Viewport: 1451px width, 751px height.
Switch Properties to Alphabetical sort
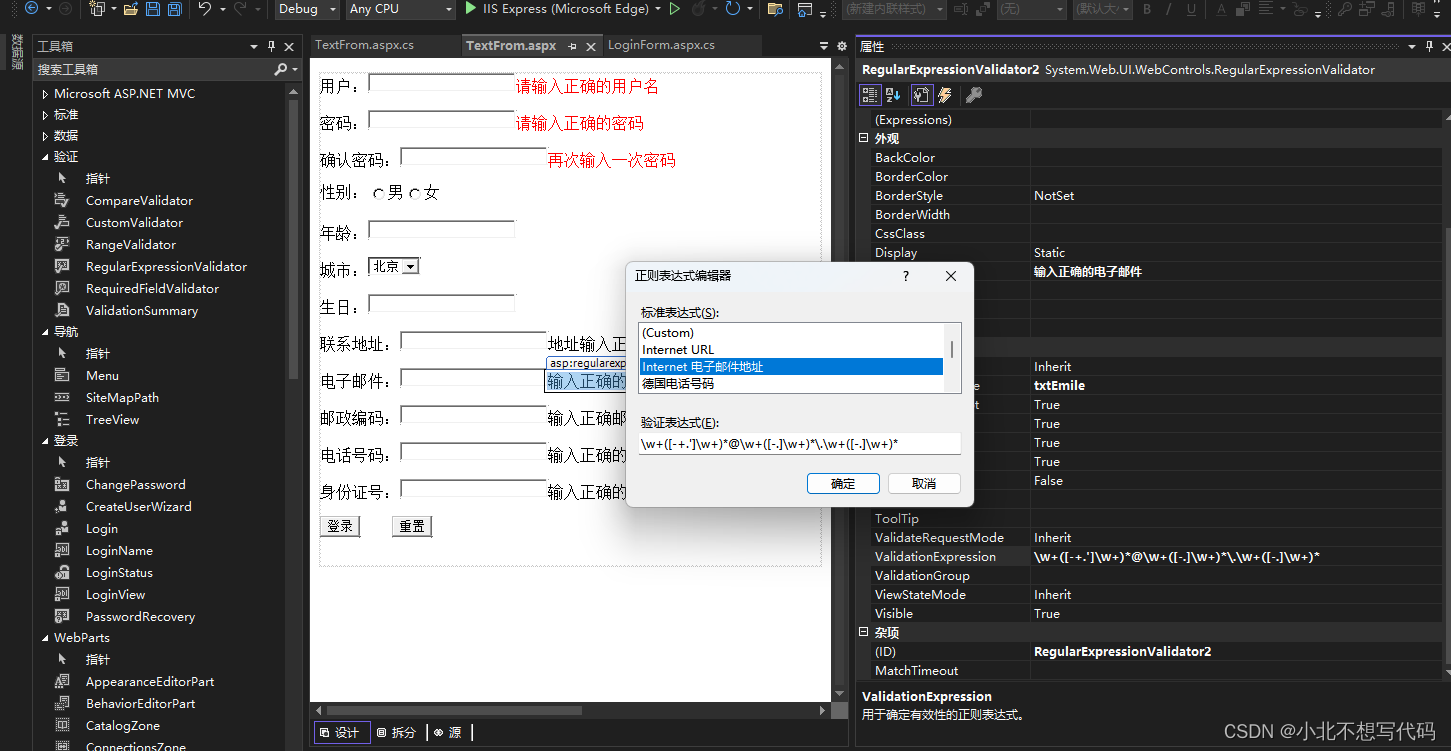[x=893, y=94]
